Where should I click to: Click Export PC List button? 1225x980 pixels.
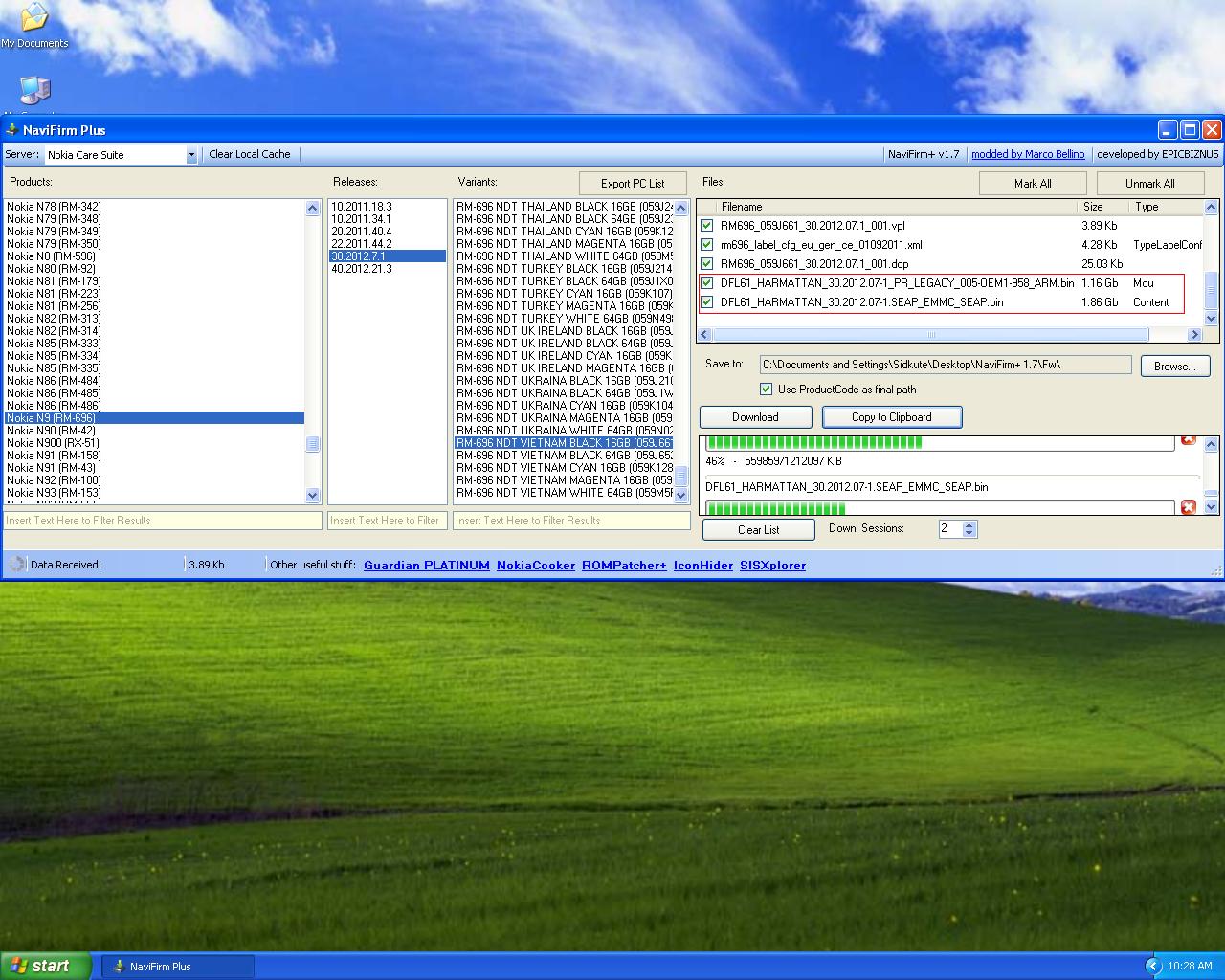click(x=633, y=184)
